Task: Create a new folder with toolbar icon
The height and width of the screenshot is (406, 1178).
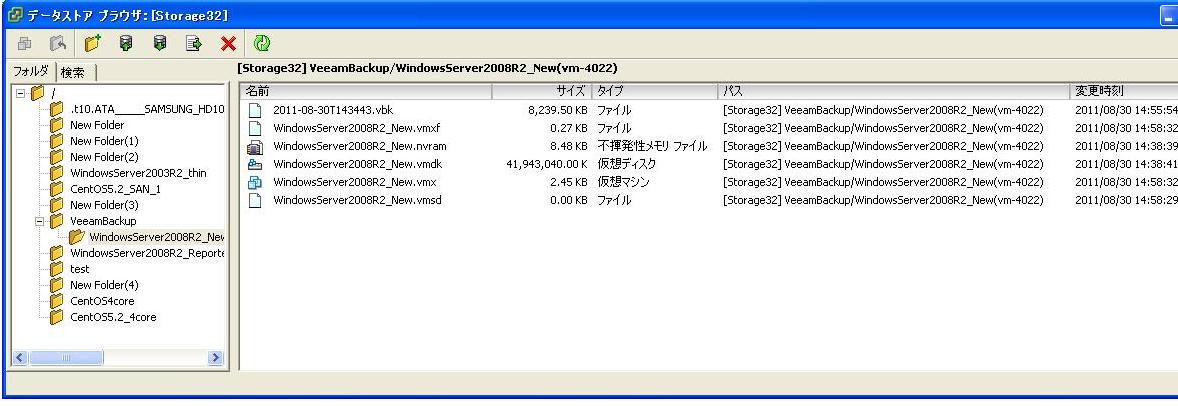Action: point(92,44)
